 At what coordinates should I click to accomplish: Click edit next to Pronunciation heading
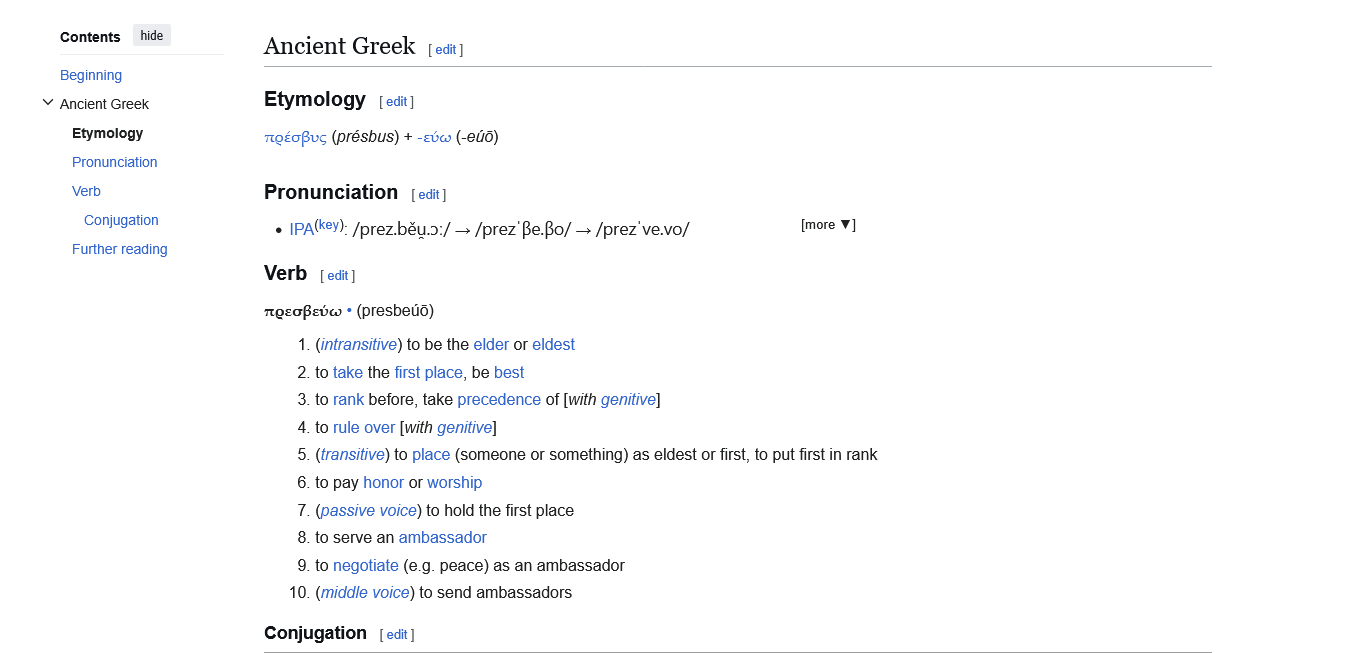tap(428, 195)
